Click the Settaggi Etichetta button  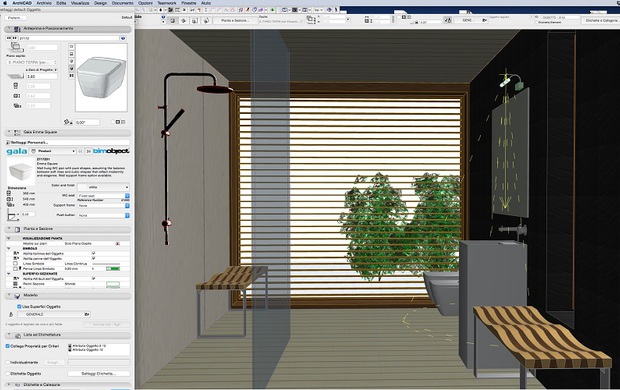point(98,373)
